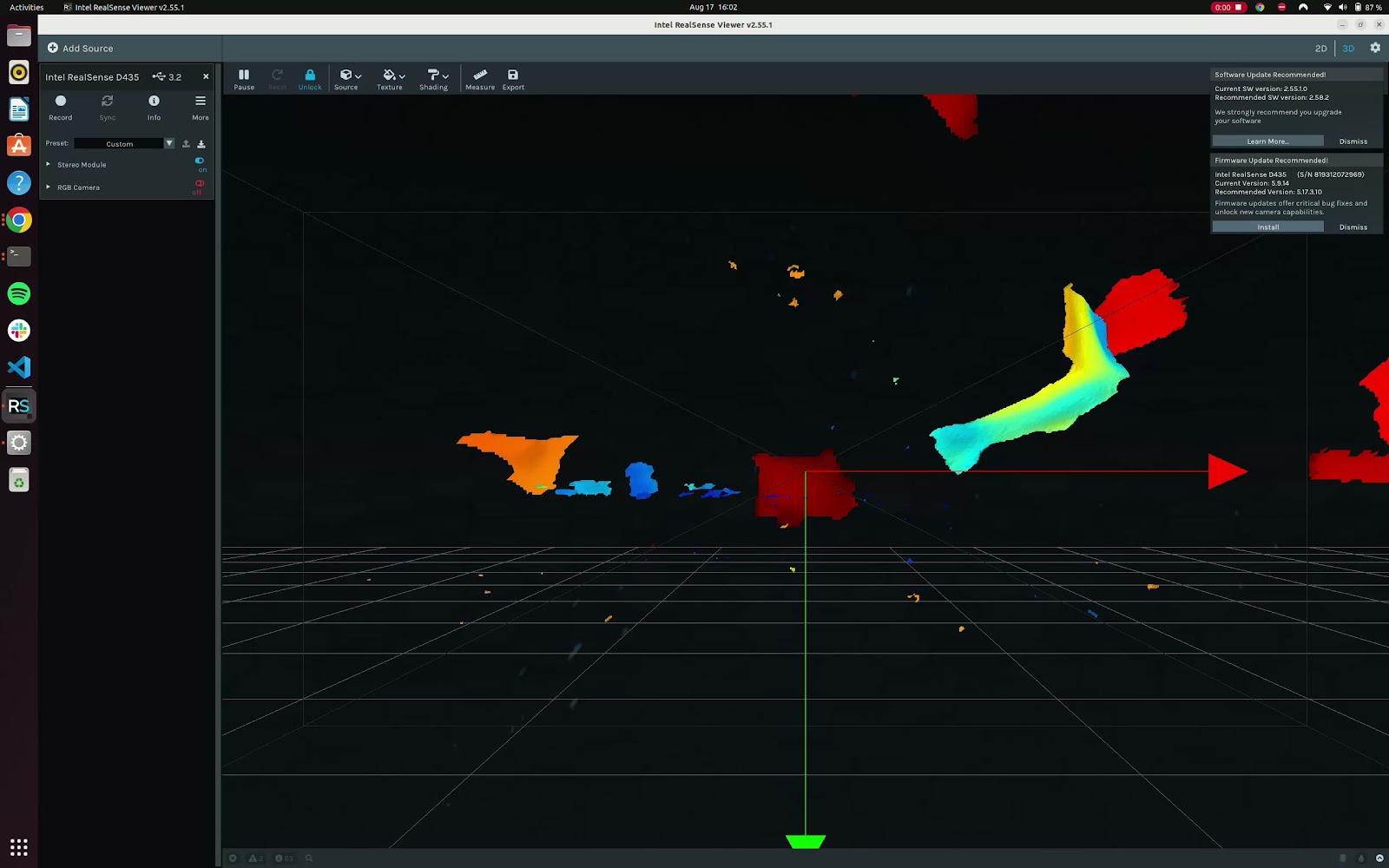Open Rhythmbox from the dock
This screenshot has height=868, width=1389.
pos(19,72)
